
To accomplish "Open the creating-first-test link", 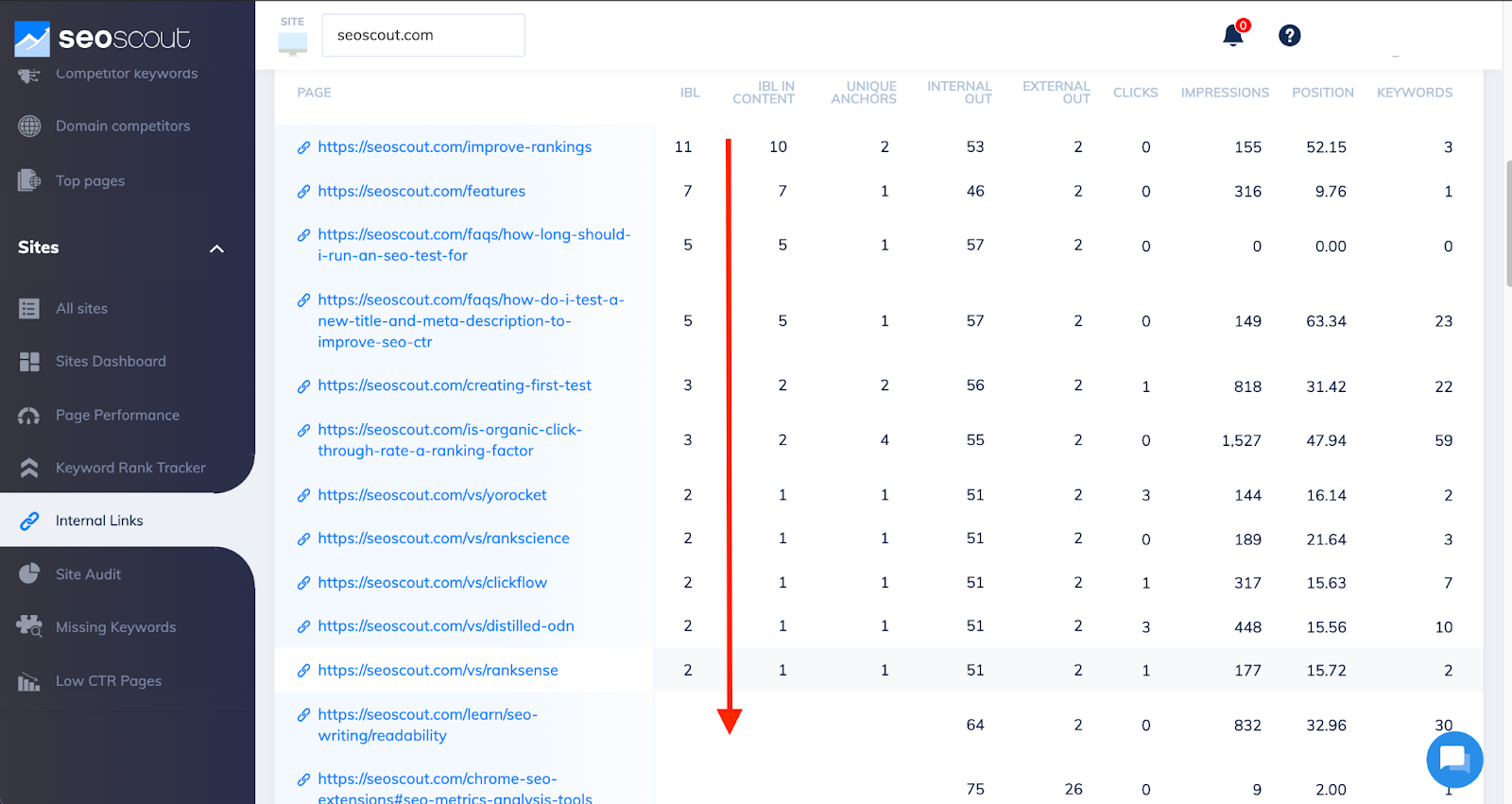I will [x=455, y=385].
